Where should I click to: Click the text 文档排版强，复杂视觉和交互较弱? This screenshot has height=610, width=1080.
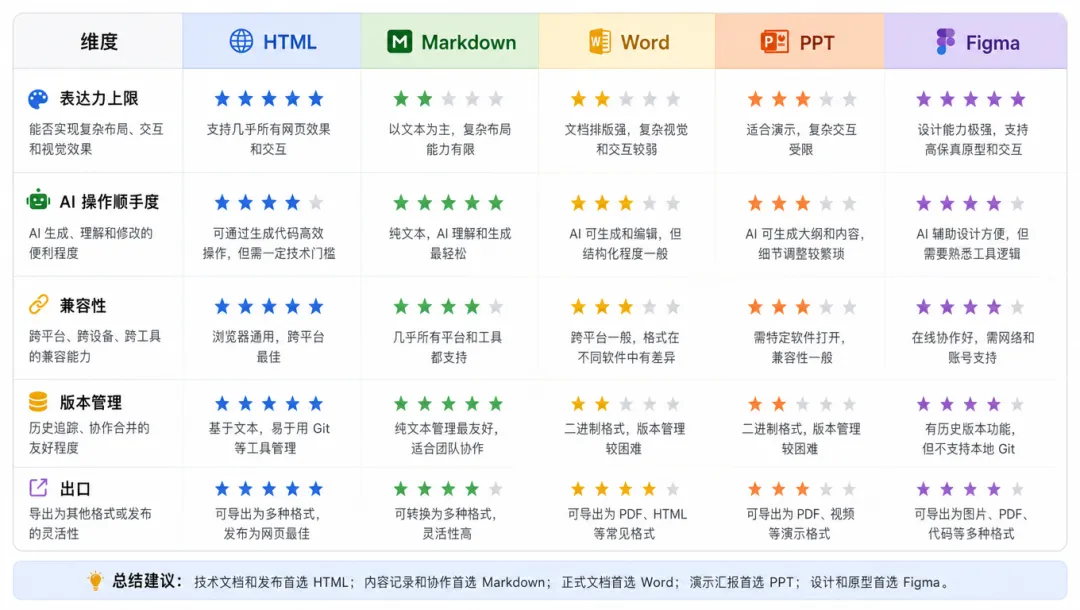tap(626, 139)
